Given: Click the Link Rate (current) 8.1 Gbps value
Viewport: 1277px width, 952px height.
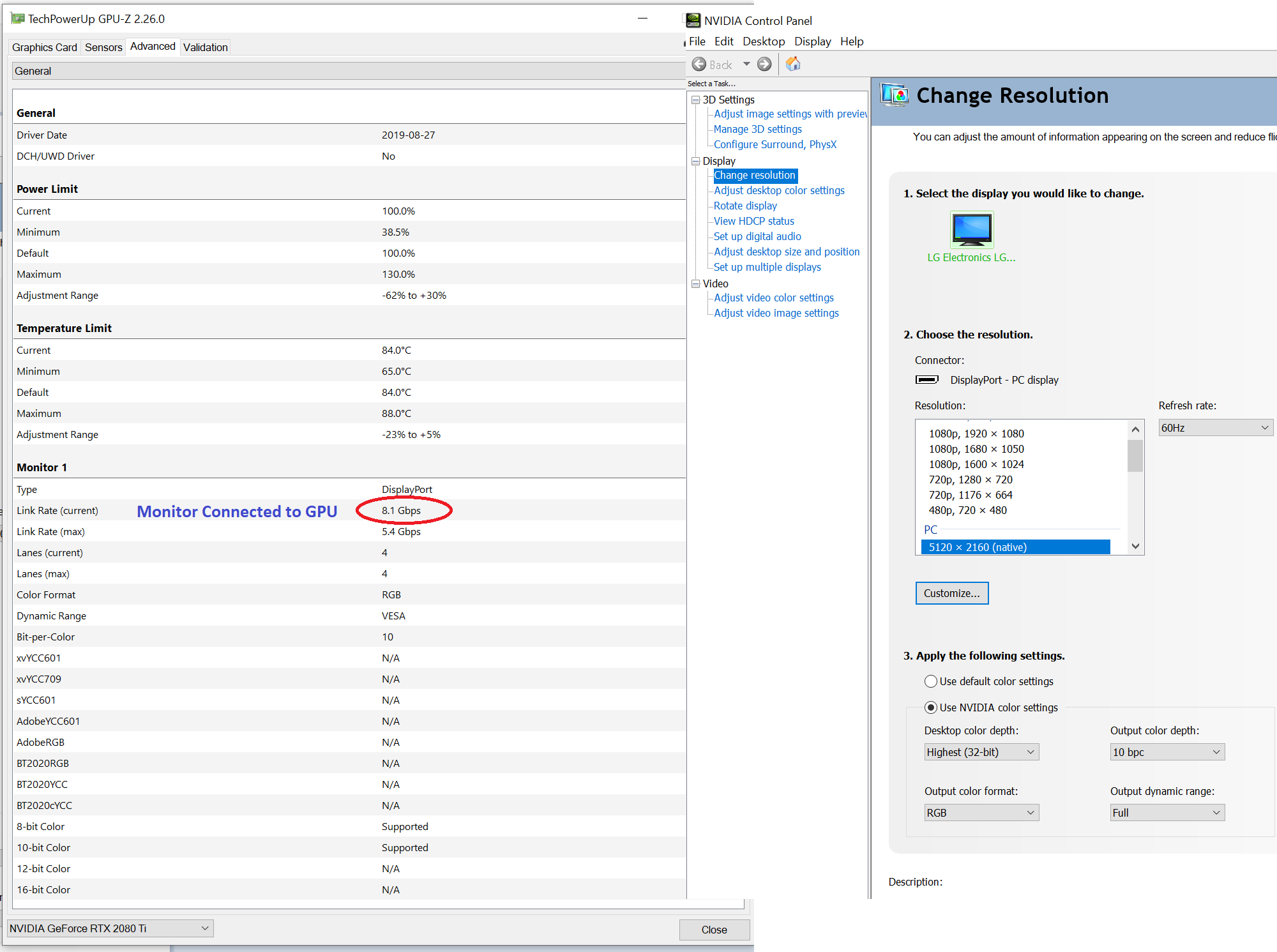Looking at the screenshot, I should click(401, 511).
